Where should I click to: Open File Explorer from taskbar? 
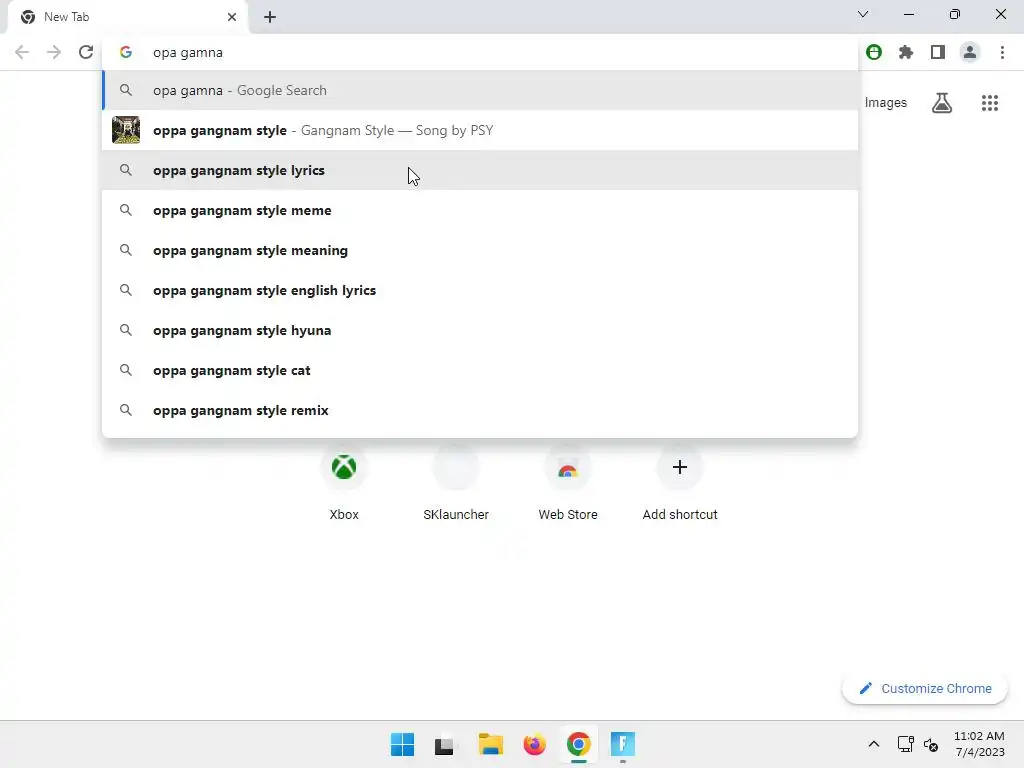pyautogui.click(x=490, y=744)
